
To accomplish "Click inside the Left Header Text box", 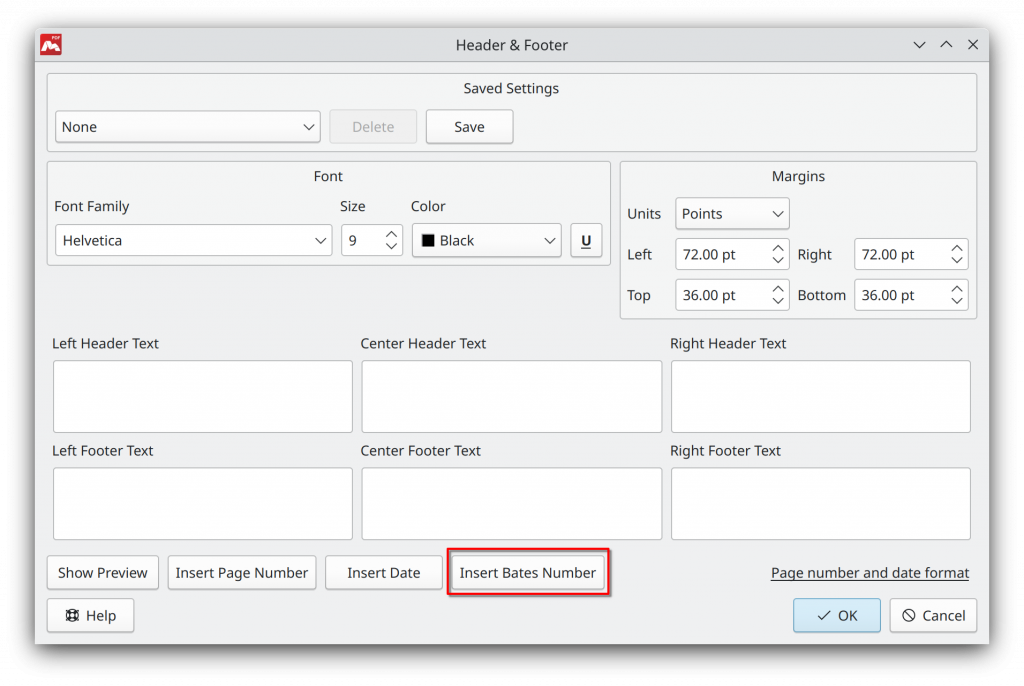I will click(x=202, y=397).
